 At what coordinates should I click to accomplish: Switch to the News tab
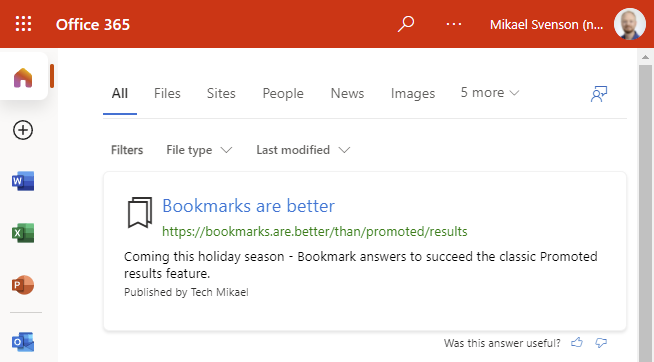347,93
